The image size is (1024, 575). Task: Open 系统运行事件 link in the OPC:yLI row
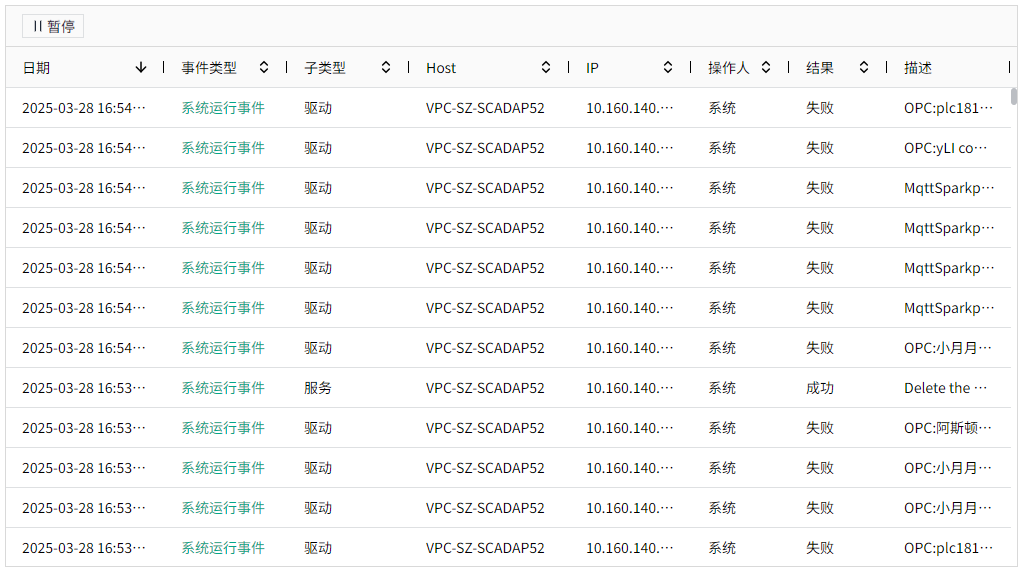[x=223, y=148]
